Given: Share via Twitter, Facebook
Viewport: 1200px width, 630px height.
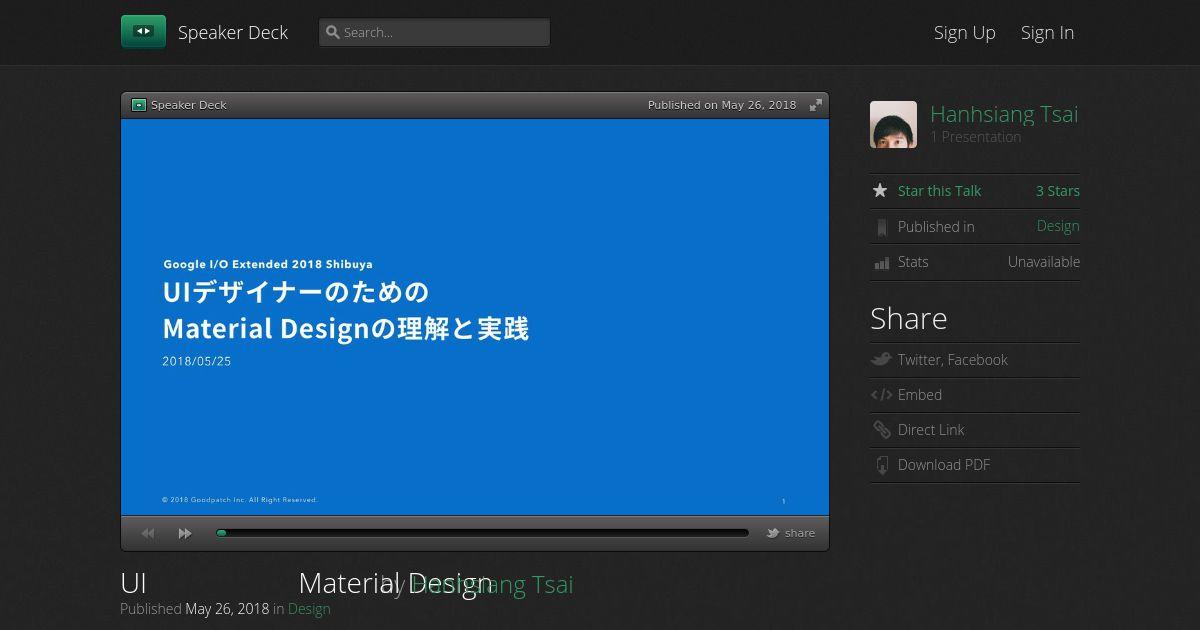Looking at the screenshot, I should pyautogui.click(x=952, y=360).
